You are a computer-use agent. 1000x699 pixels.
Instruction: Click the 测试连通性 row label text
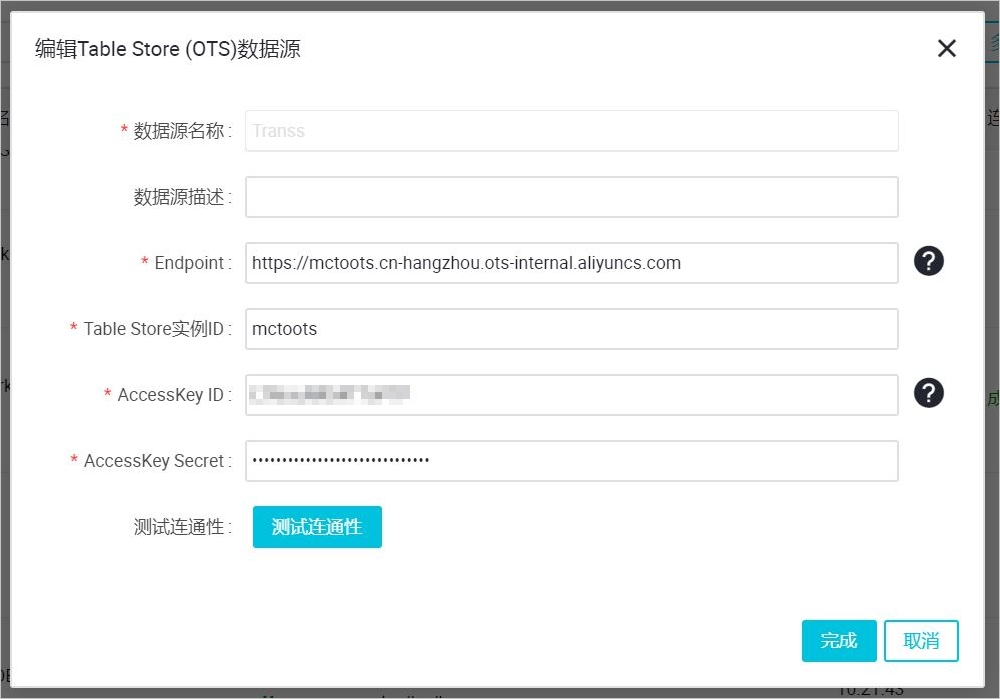[179, 527]
